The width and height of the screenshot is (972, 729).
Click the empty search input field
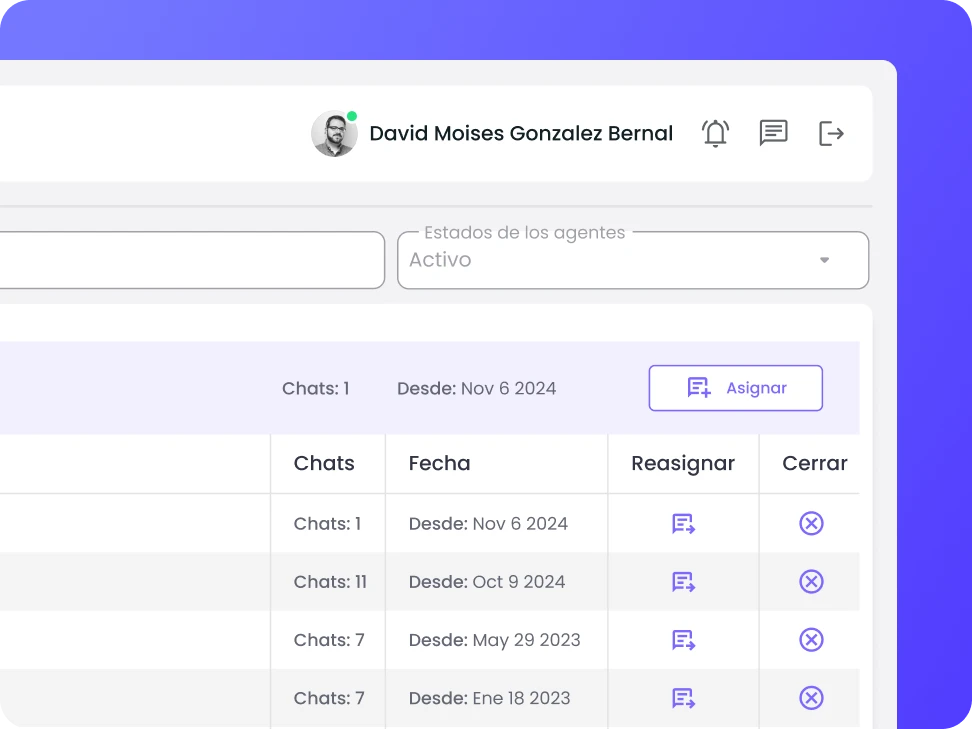(190, 260)
